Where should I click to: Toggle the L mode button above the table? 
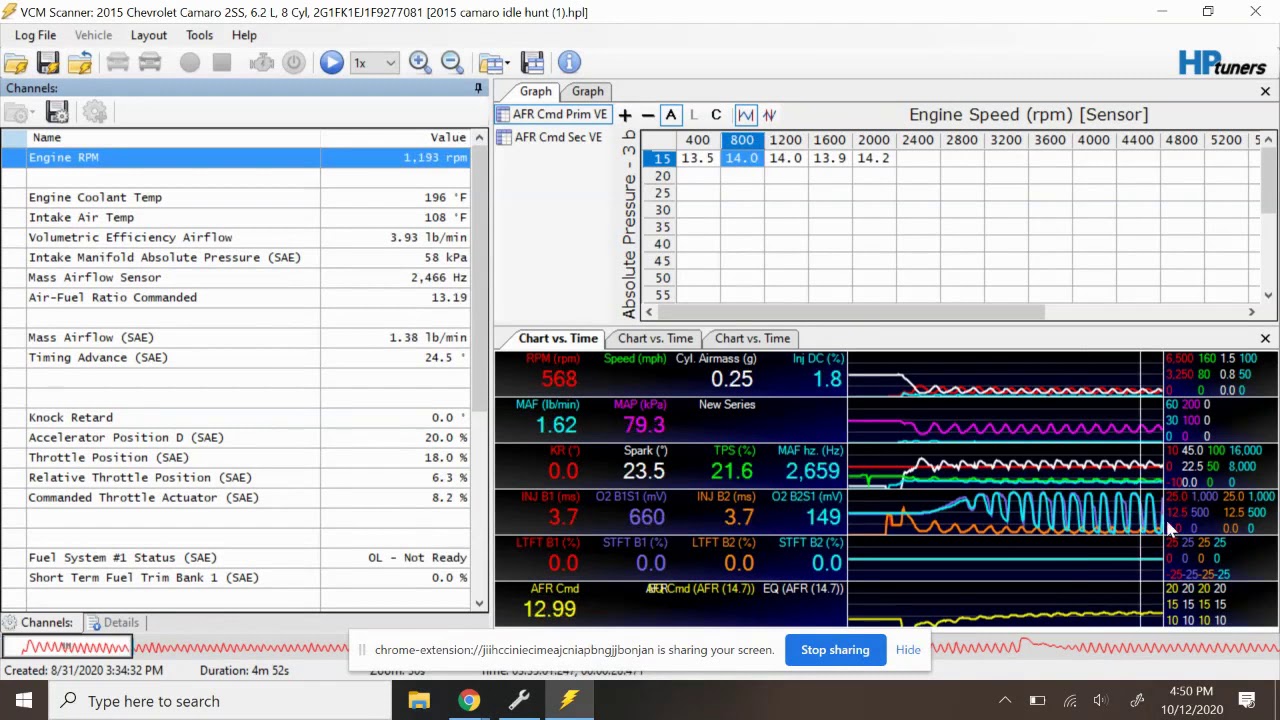694,115
